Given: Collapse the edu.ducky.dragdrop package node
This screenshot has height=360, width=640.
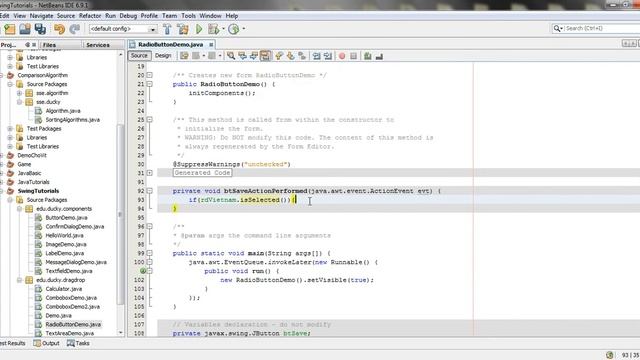Looking at the screenshot, I should click(x=19, y=280).
